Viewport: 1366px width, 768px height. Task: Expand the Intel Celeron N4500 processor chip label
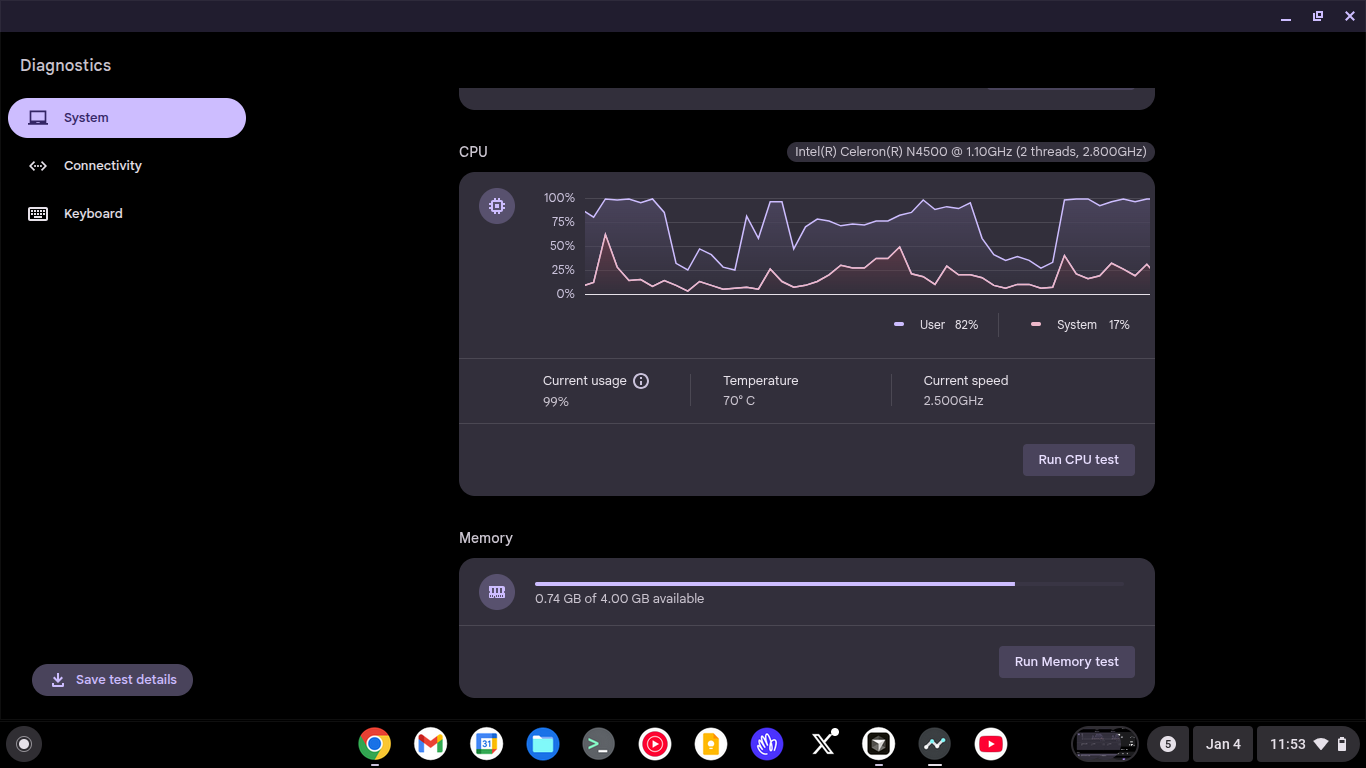[x=969, y=151]
